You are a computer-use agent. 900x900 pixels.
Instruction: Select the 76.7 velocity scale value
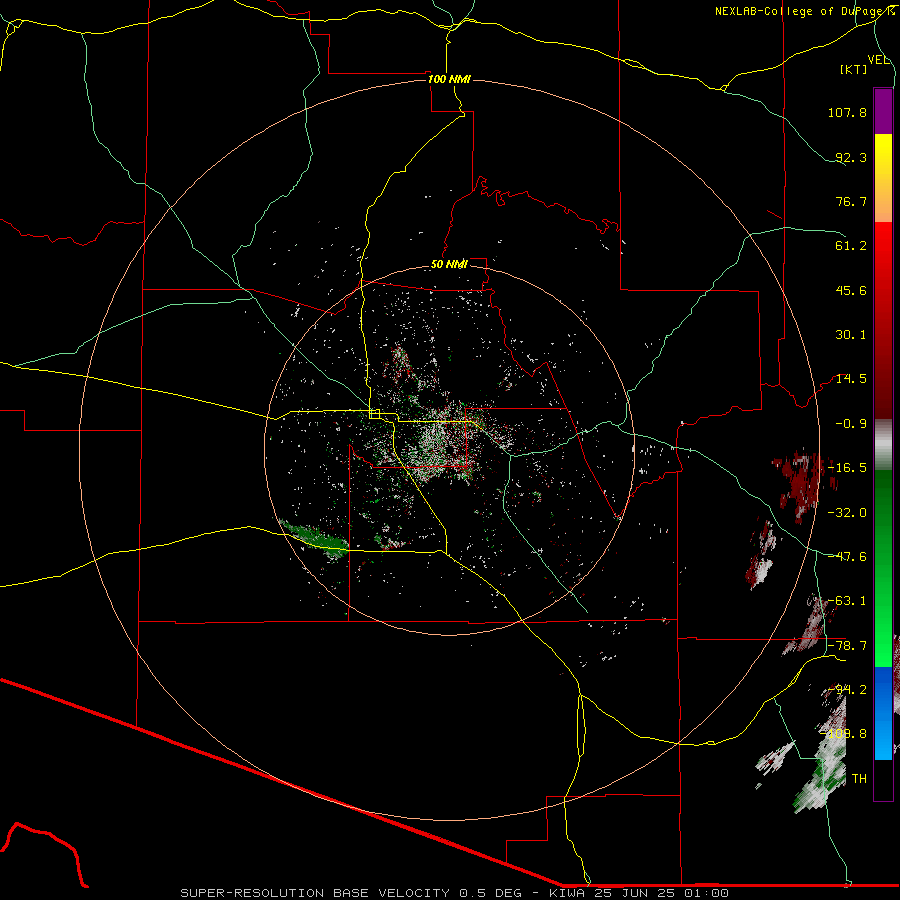[x=851, y=201]
